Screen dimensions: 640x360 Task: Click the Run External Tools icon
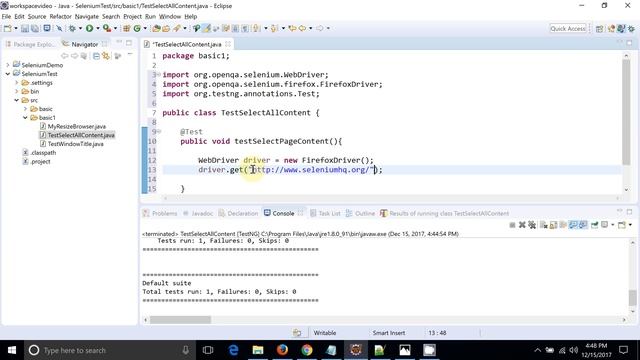[107, 28]
